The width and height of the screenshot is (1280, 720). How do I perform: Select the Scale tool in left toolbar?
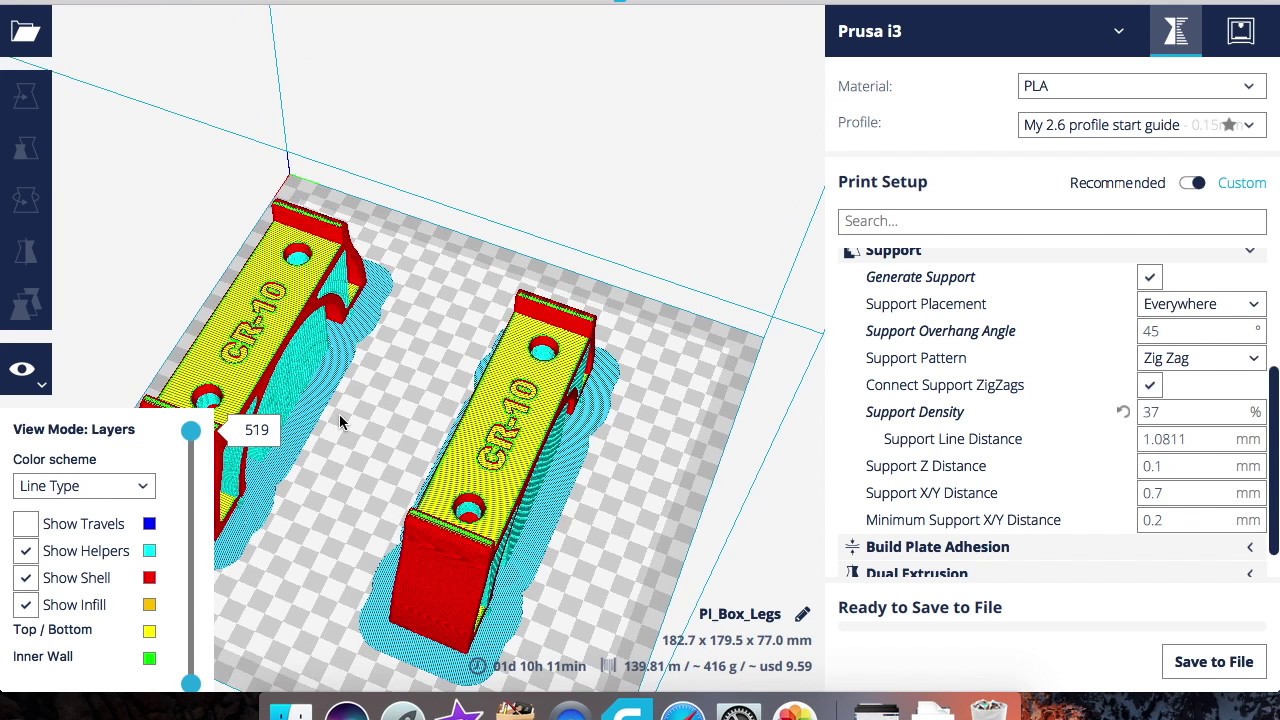(26, 148)
